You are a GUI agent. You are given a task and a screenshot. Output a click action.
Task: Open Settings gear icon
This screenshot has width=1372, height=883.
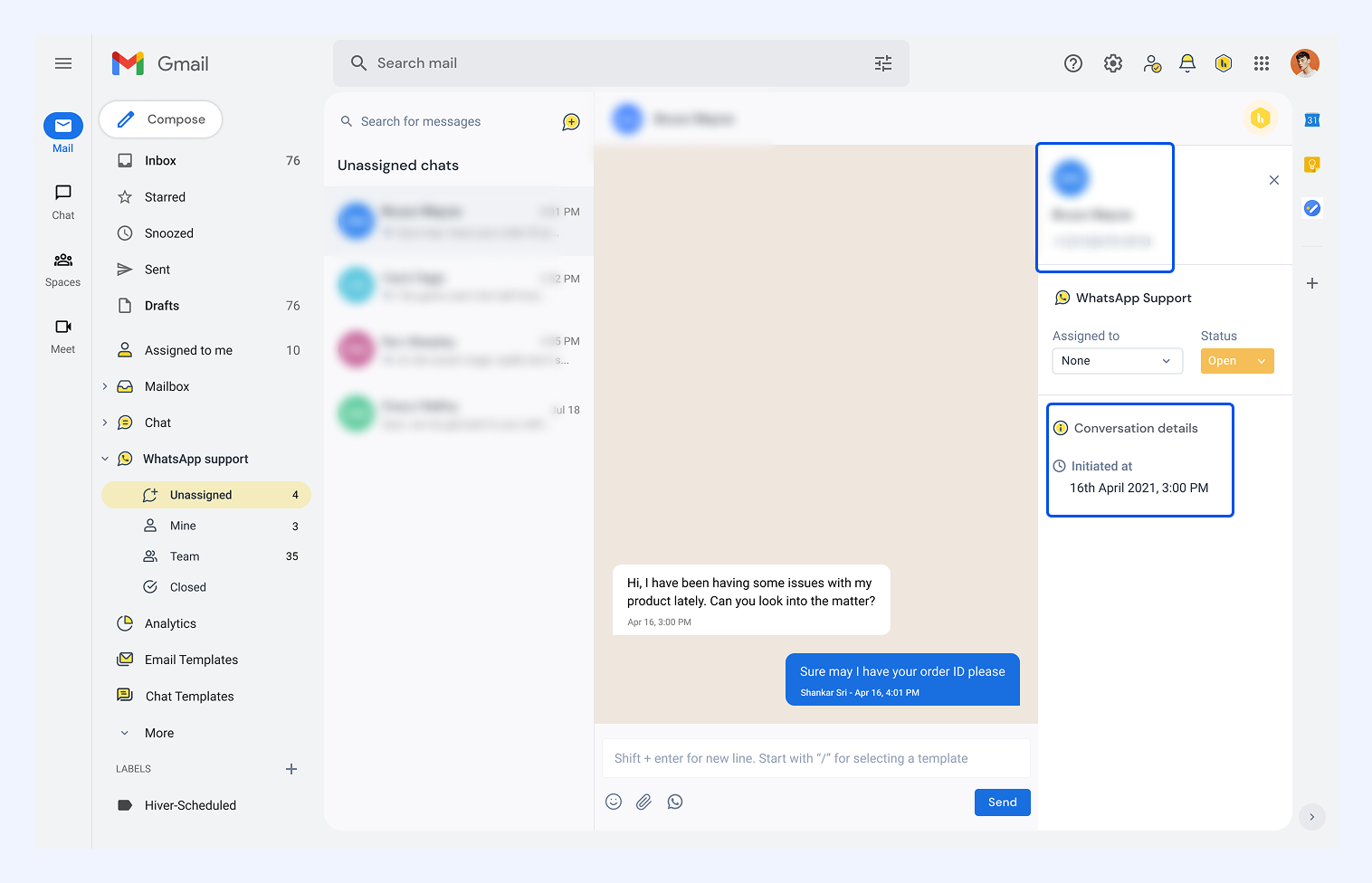click(x=1113, y=63)
